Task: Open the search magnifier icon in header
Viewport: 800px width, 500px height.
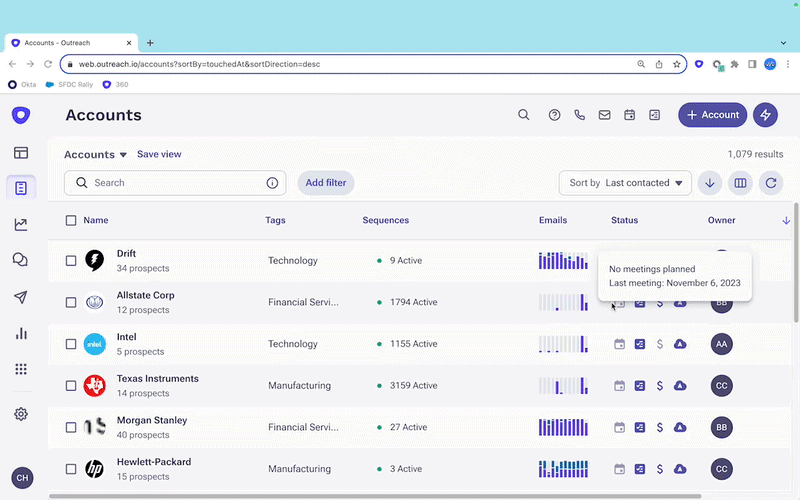Action: 523,115
